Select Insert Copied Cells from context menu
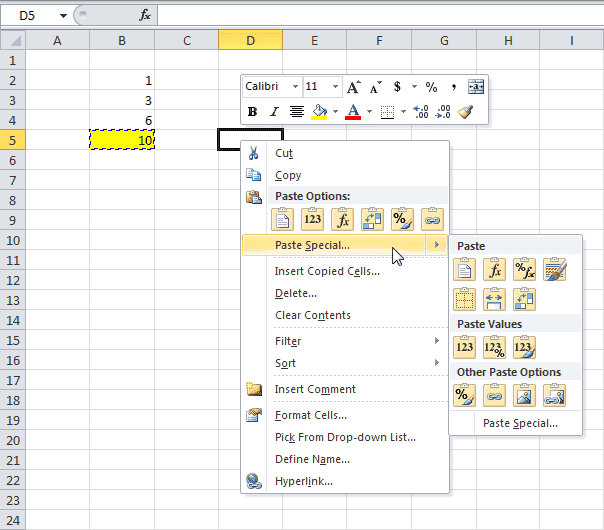Image resolution: width=604 pixels, height=530 pixels. coord(327,271)
